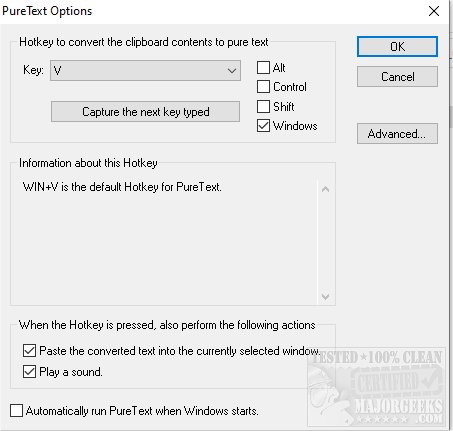Viewport: 453px width, 431px height.
Task: Uncheck the Windows modifier checkbox
Action: pos(263,126)
